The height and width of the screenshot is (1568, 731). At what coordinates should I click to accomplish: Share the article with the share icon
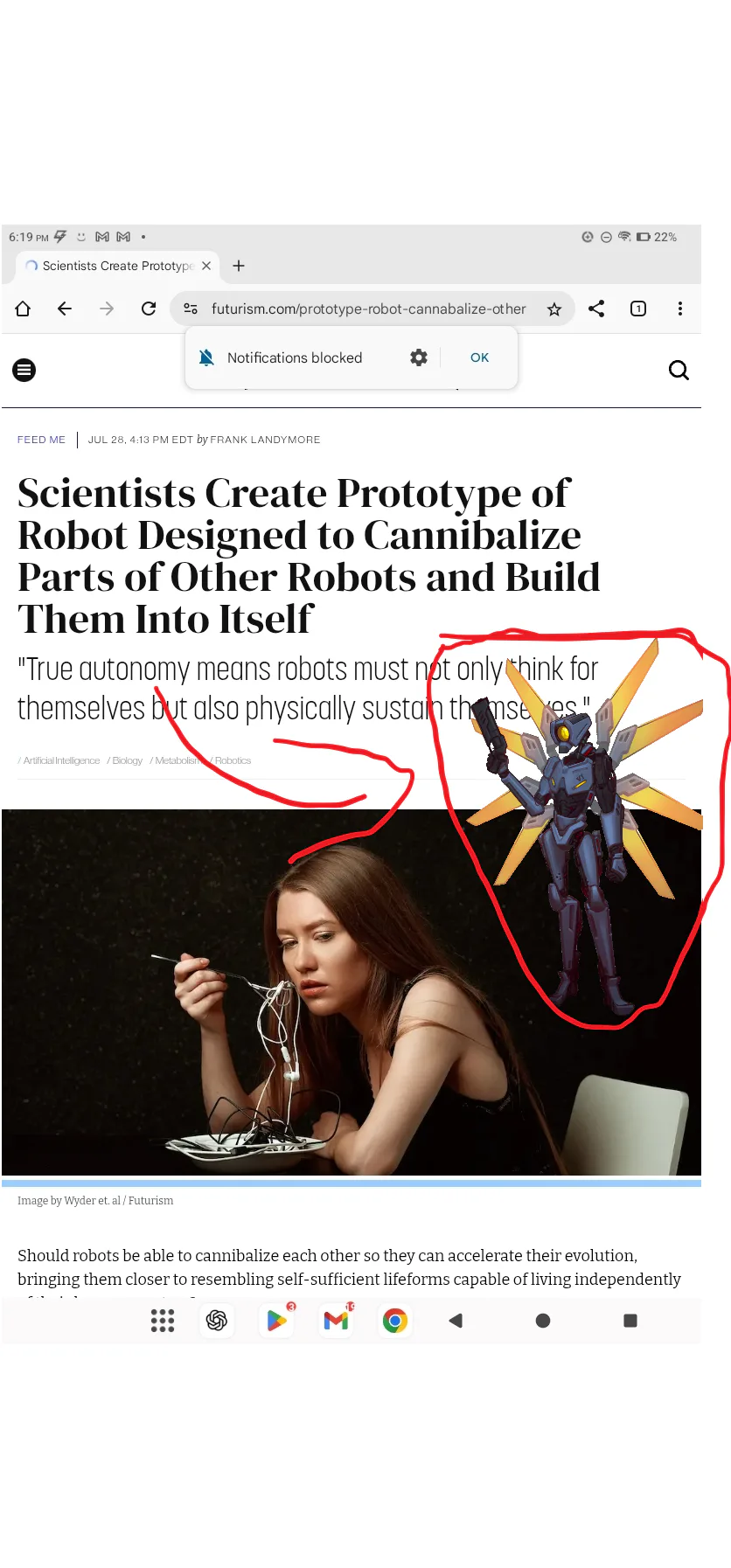(x=596, y=309)
